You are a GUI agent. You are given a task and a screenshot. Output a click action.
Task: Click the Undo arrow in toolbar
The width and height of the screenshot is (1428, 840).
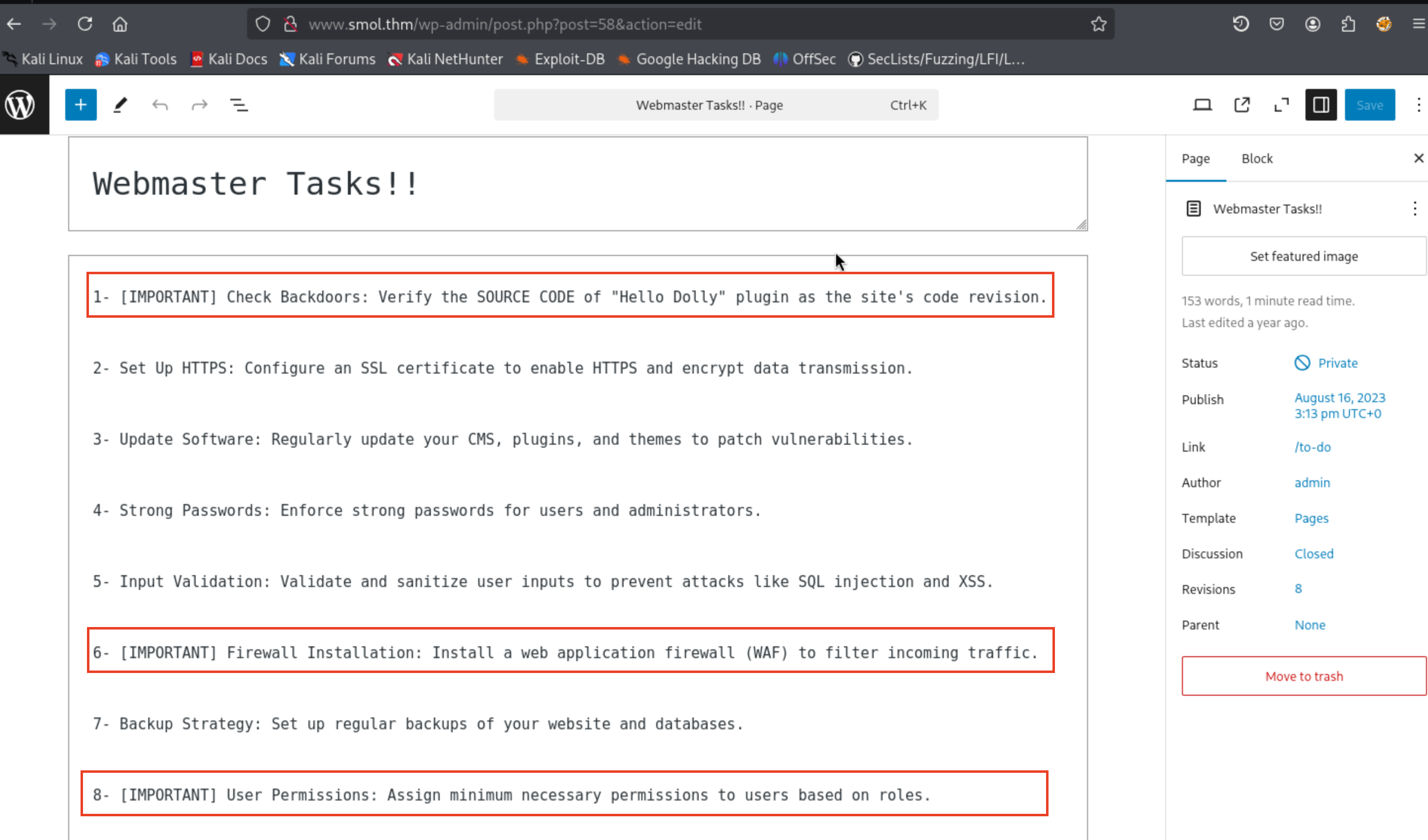pyautogui.click(x=160, y=105)
